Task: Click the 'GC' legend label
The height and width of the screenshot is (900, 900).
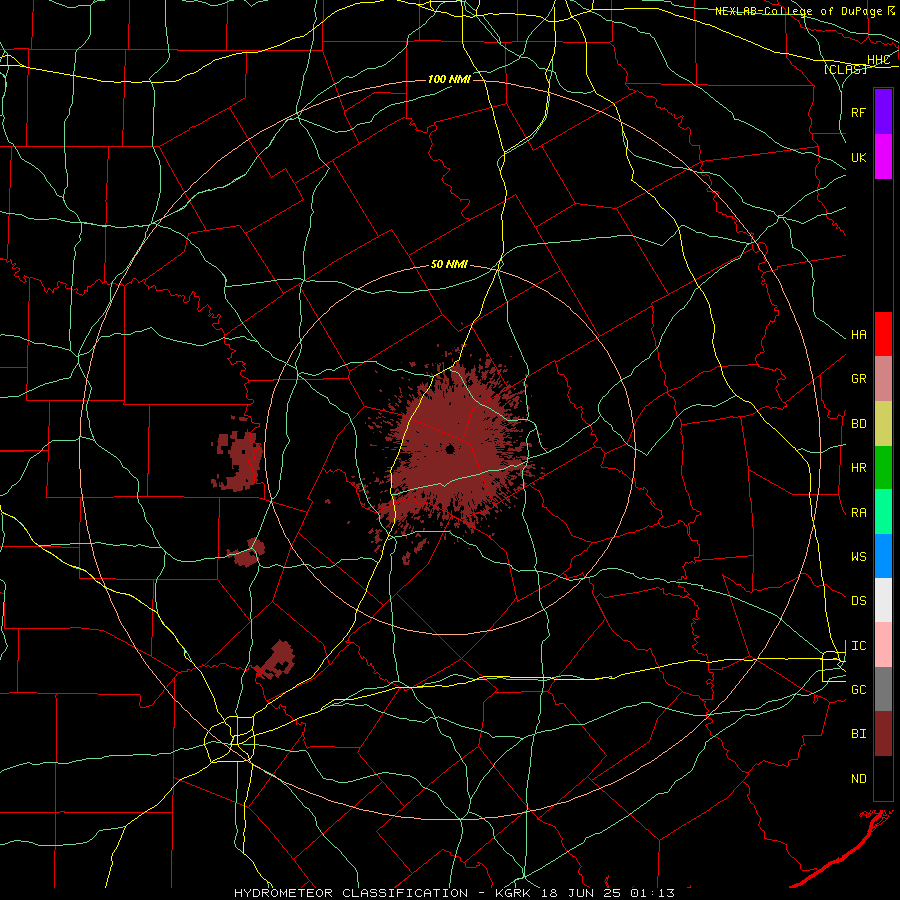Action: tap(858, 690)
